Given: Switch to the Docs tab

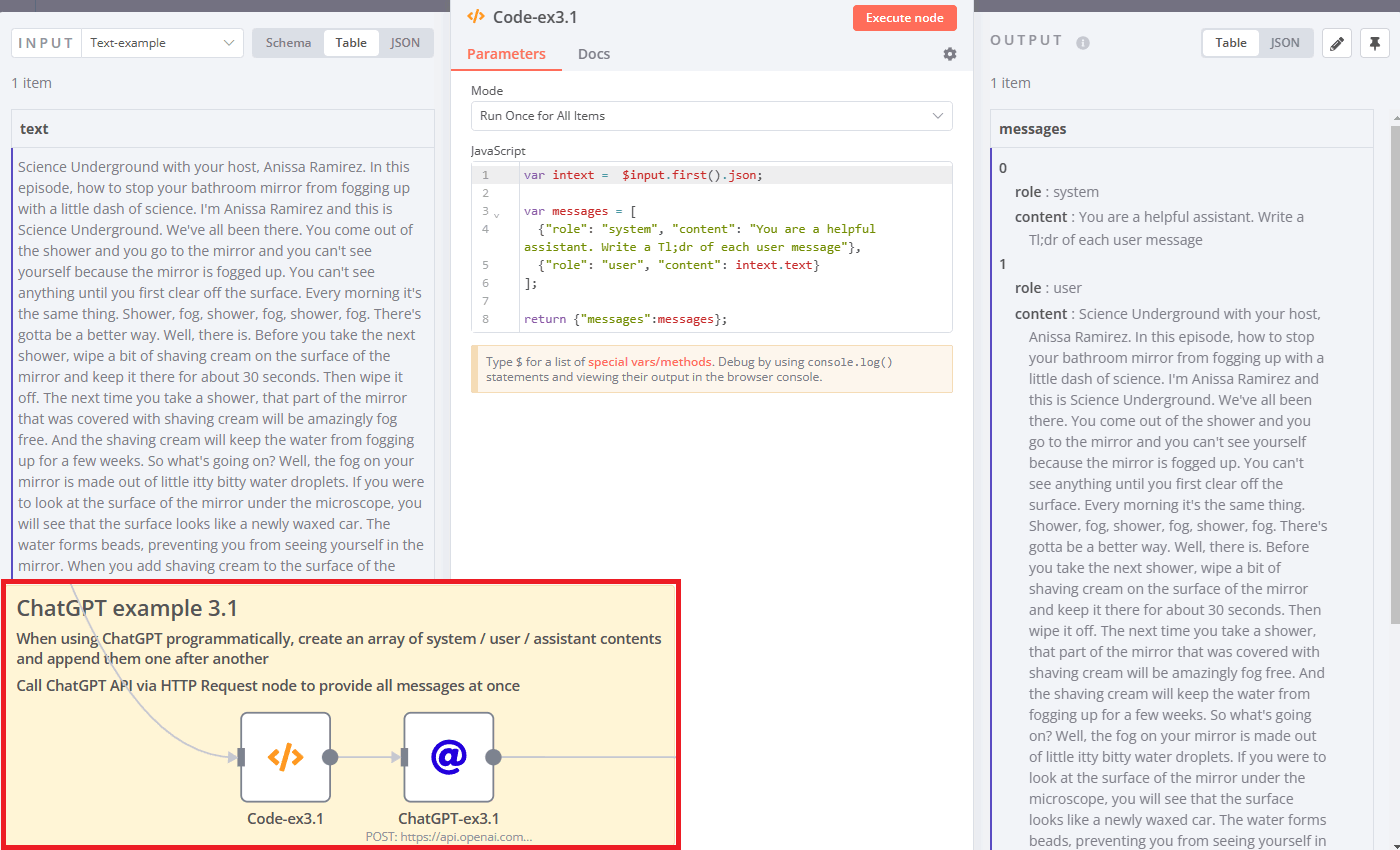Looking at the screenshot, I should [594, 54].
